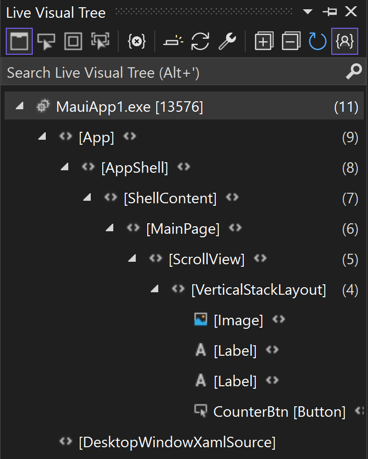Open XAML binding failures icon

137,41
